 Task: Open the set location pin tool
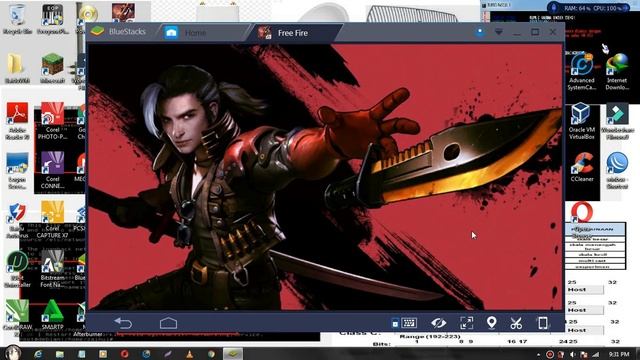tap(491, 323)
